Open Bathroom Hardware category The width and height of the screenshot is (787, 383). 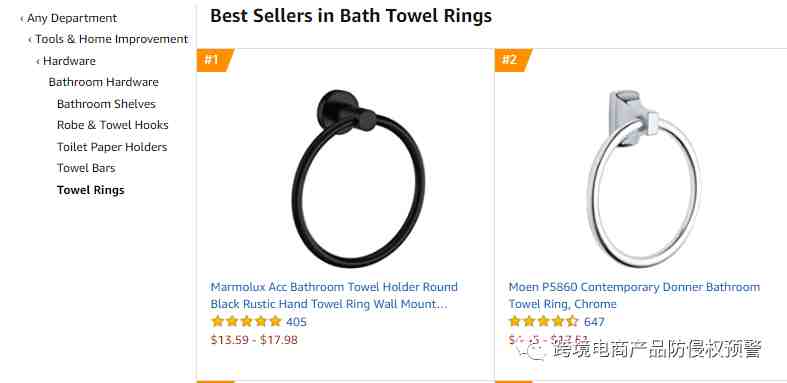pos(103,82)
